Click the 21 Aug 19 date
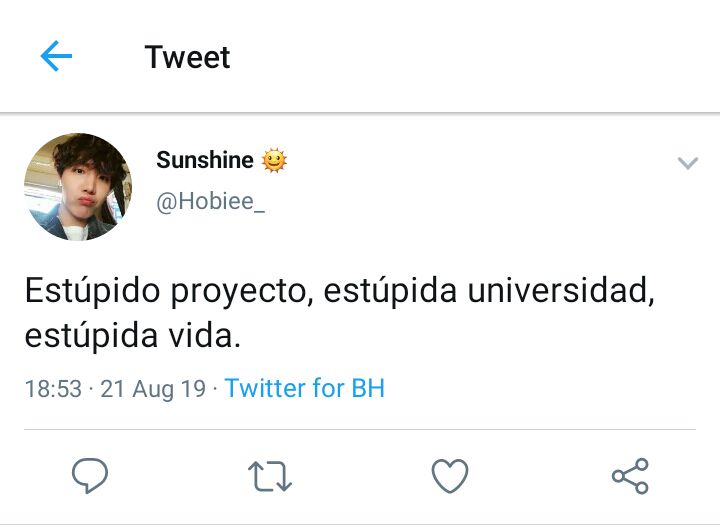The image size is (720, 529). pos(153,389)
